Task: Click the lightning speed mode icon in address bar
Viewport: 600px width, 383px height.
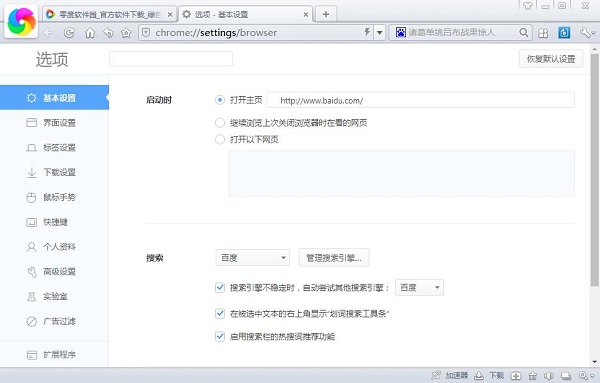Action: (x=367, y=32)
